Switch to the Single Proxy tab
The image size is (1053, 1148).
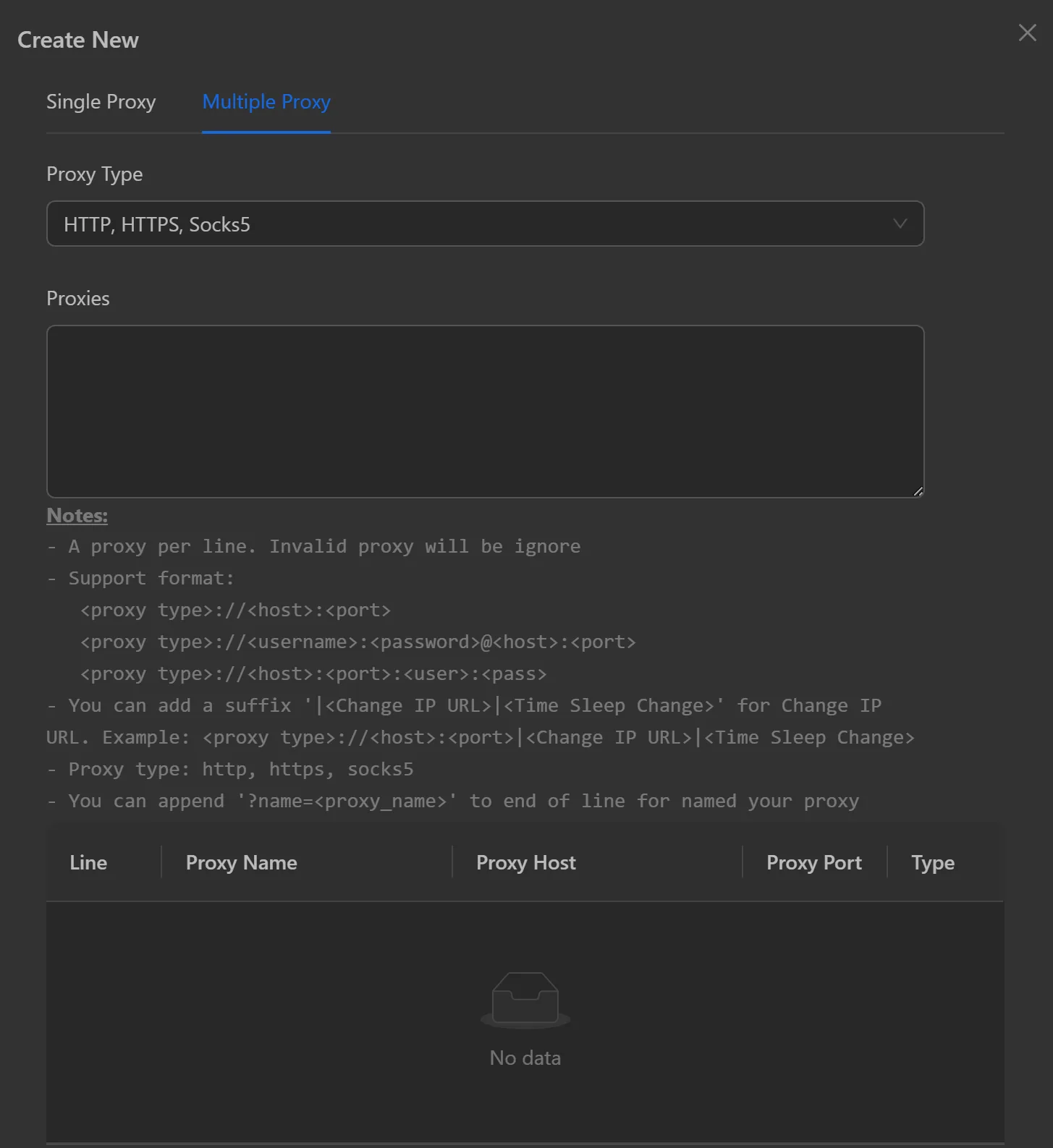(101, 102)
